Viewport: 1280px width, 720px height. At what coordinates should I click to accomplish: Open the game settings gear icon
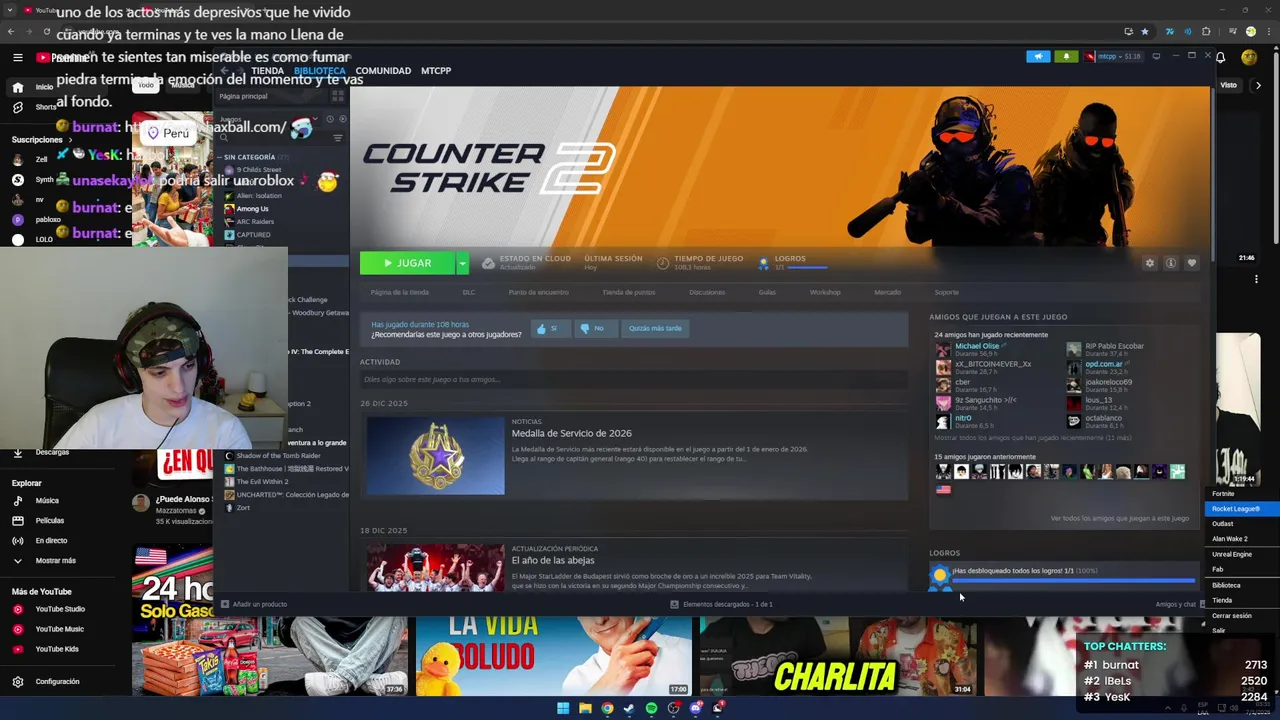click(x=1149, y=263)
